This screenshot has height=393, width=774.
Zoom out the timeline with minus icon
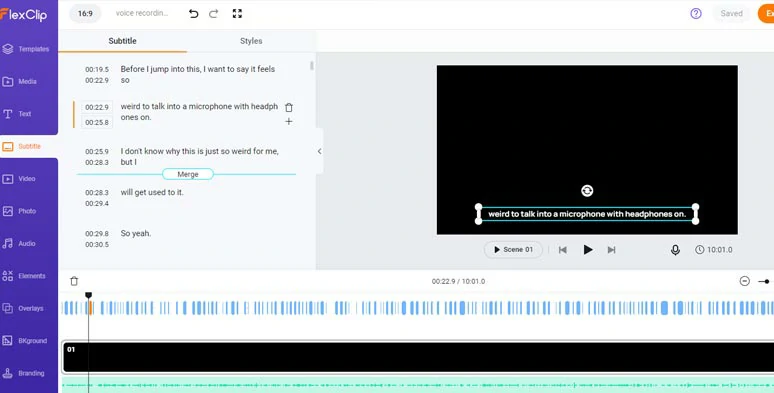[x=745, y=281]
